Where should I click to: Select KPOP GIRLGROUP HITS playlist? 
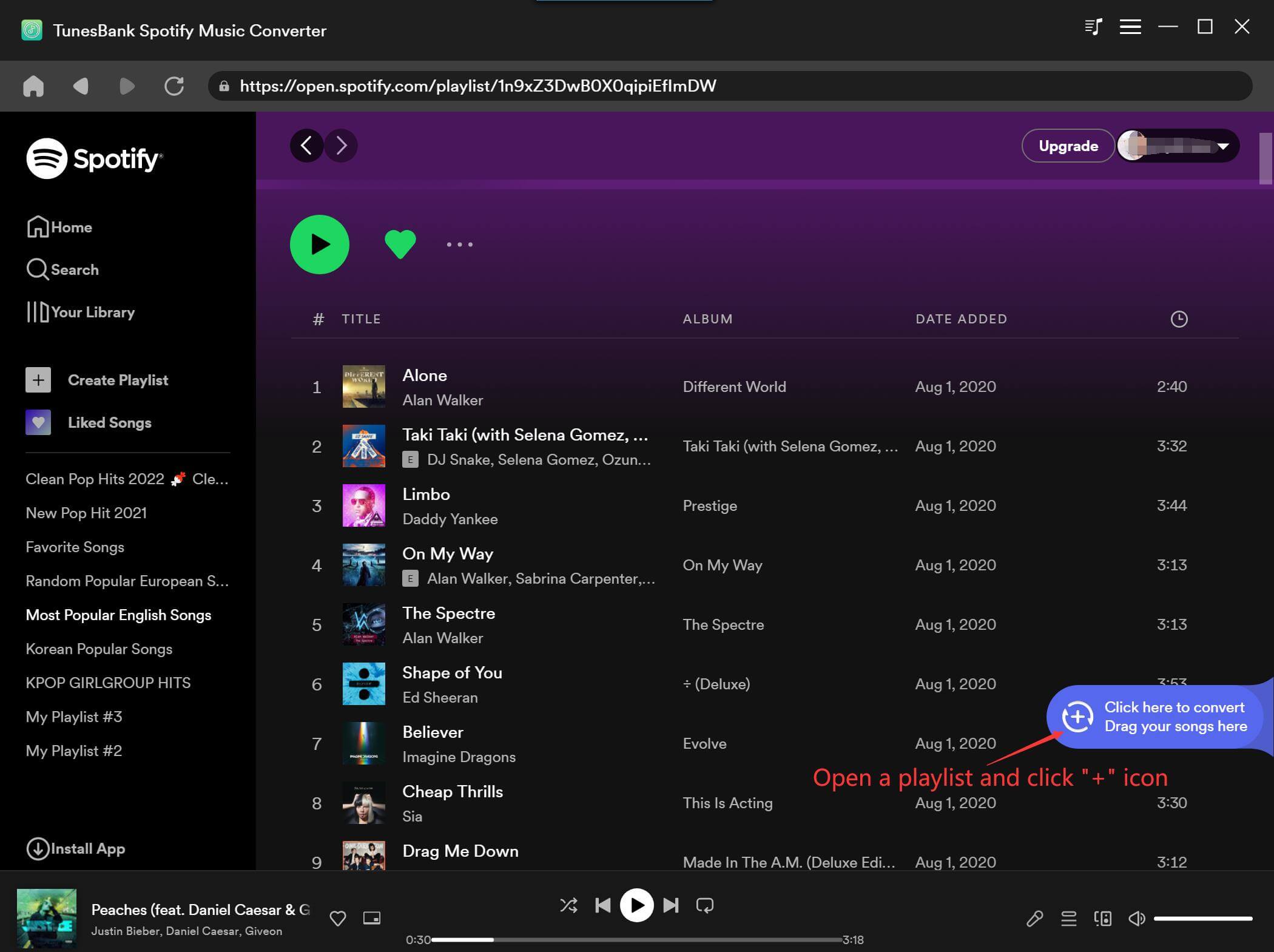pos(108,683)
